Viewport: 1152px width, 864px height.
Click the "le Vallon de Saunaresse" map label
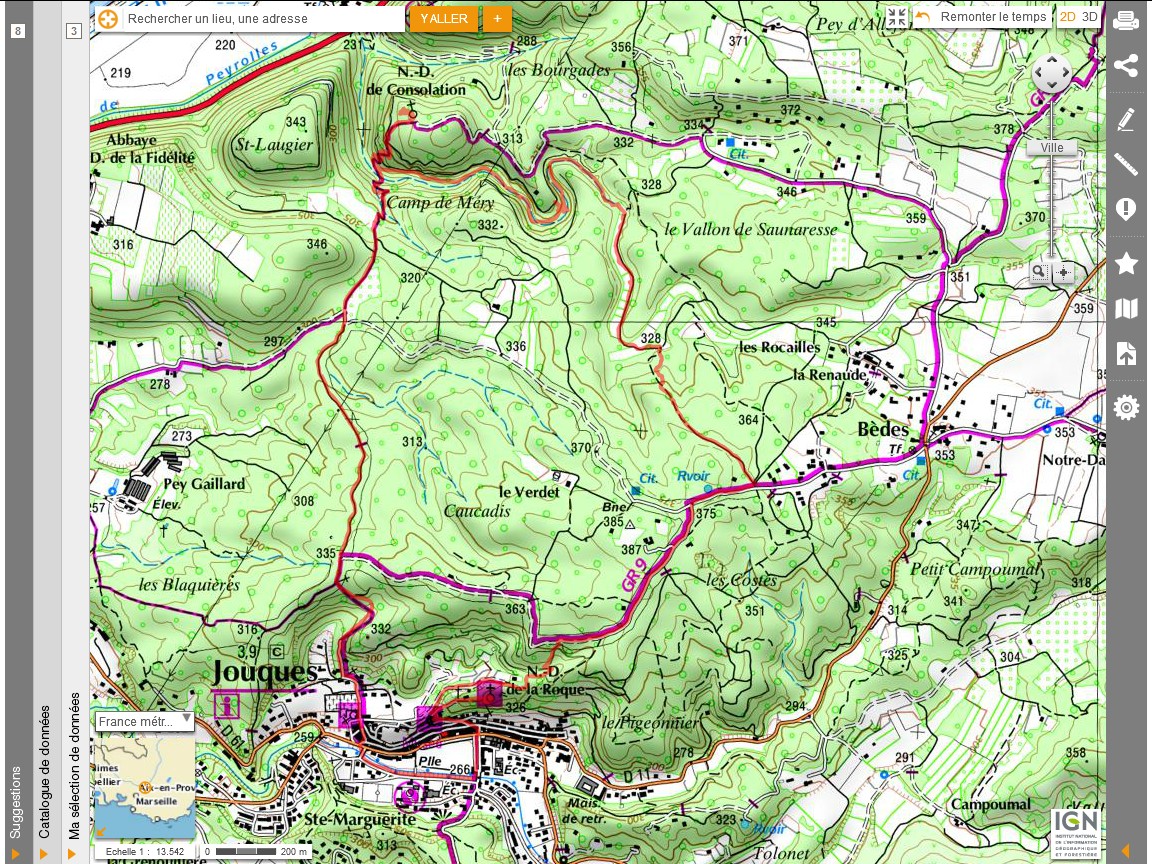(x=750, y=229)
